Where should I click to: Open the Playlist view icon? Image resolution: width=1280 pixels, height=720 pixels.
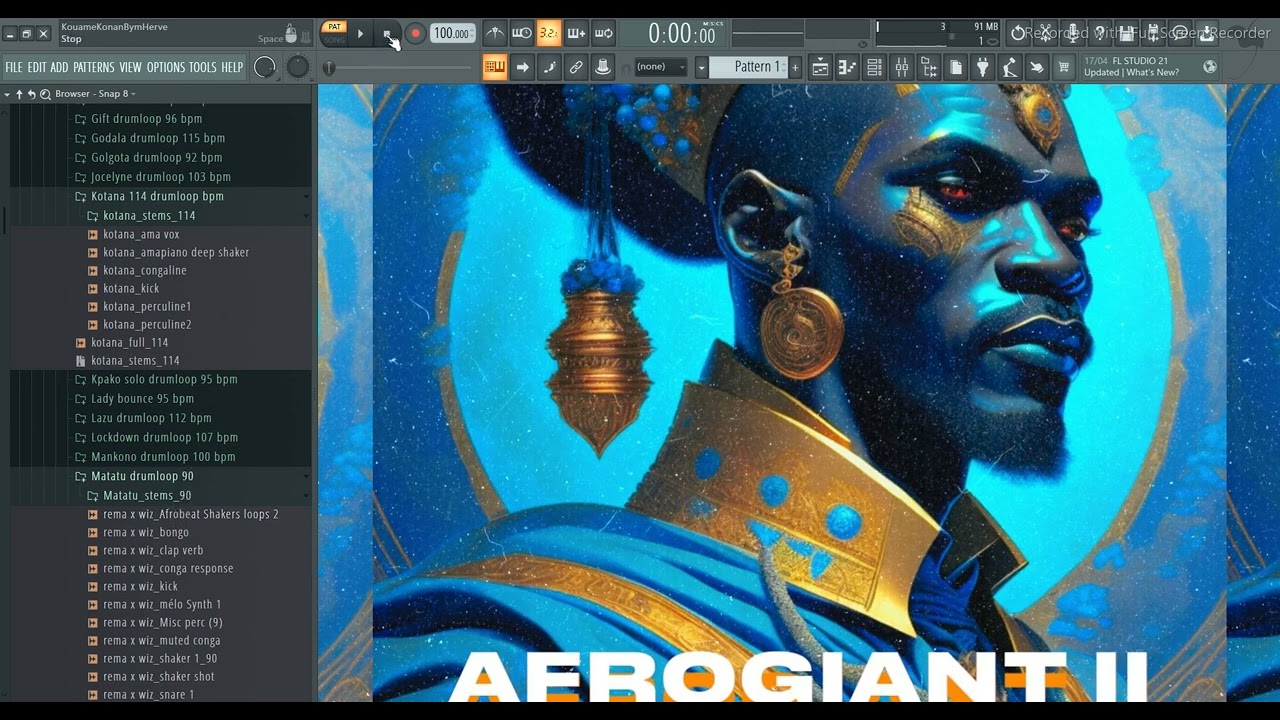[820, 67]
